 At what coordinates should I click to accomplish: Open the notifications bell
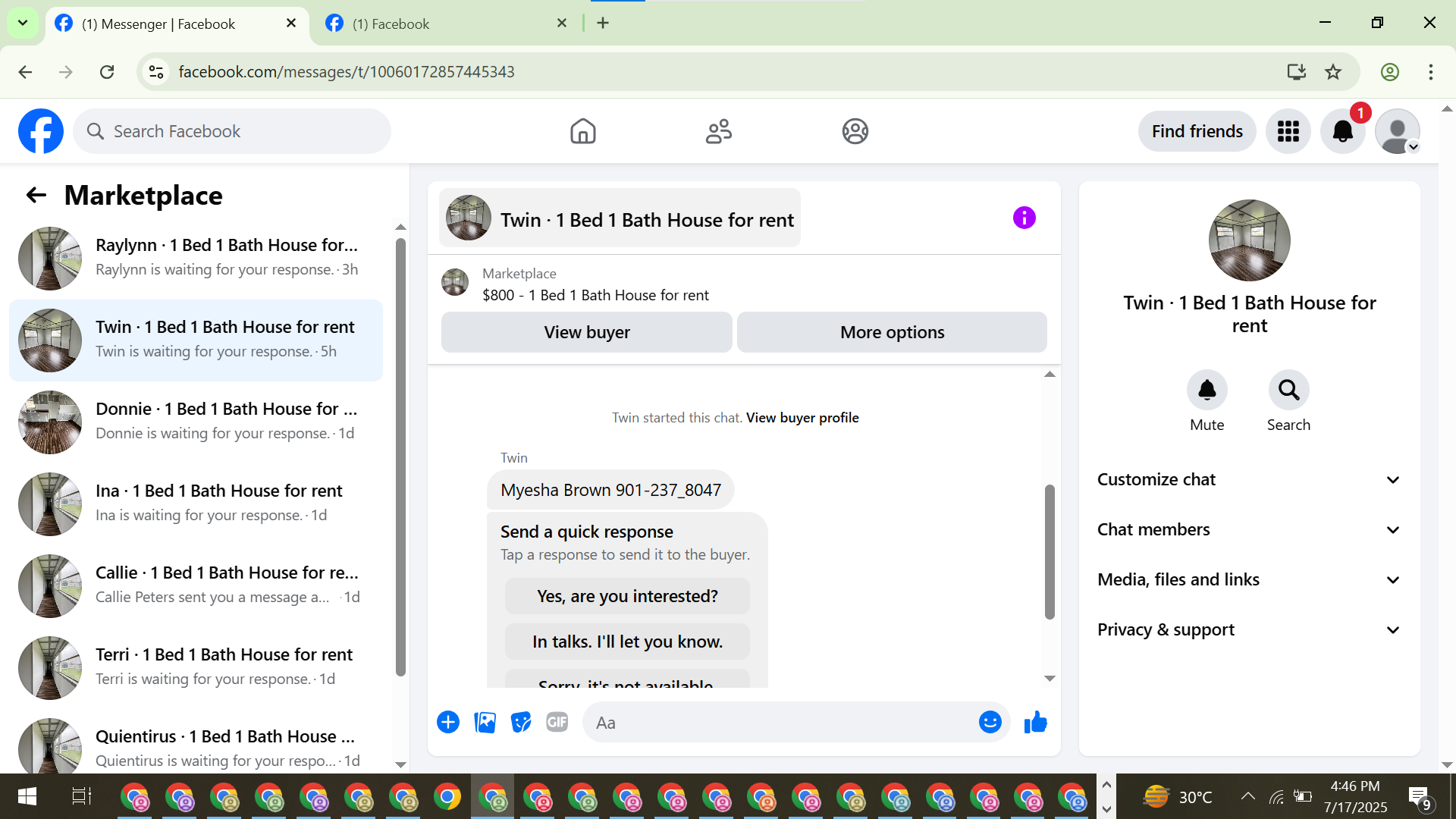(1342, 131)
